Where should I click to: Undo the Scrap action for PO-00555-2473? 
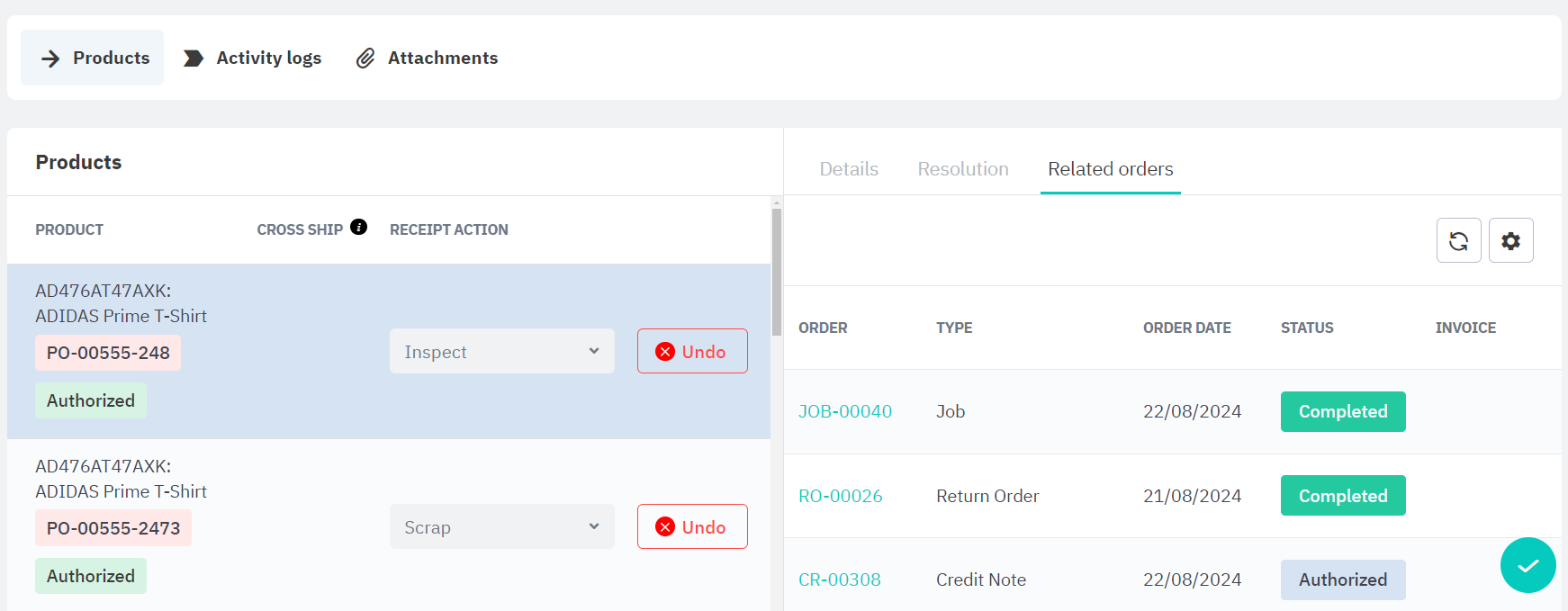691,527
